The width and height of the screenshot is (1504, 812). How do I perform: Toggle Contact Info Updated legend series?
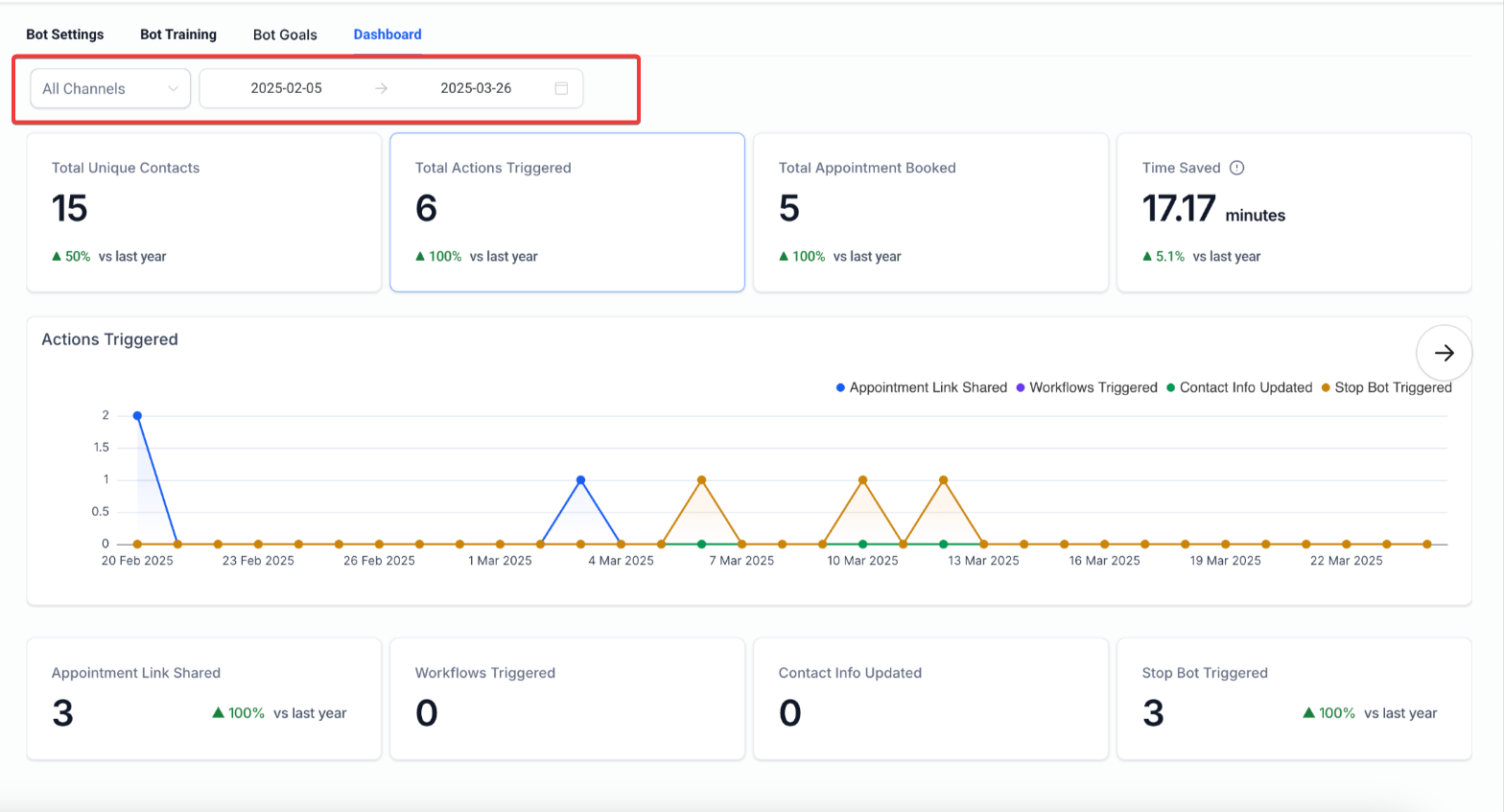[x=1238, y=387]
